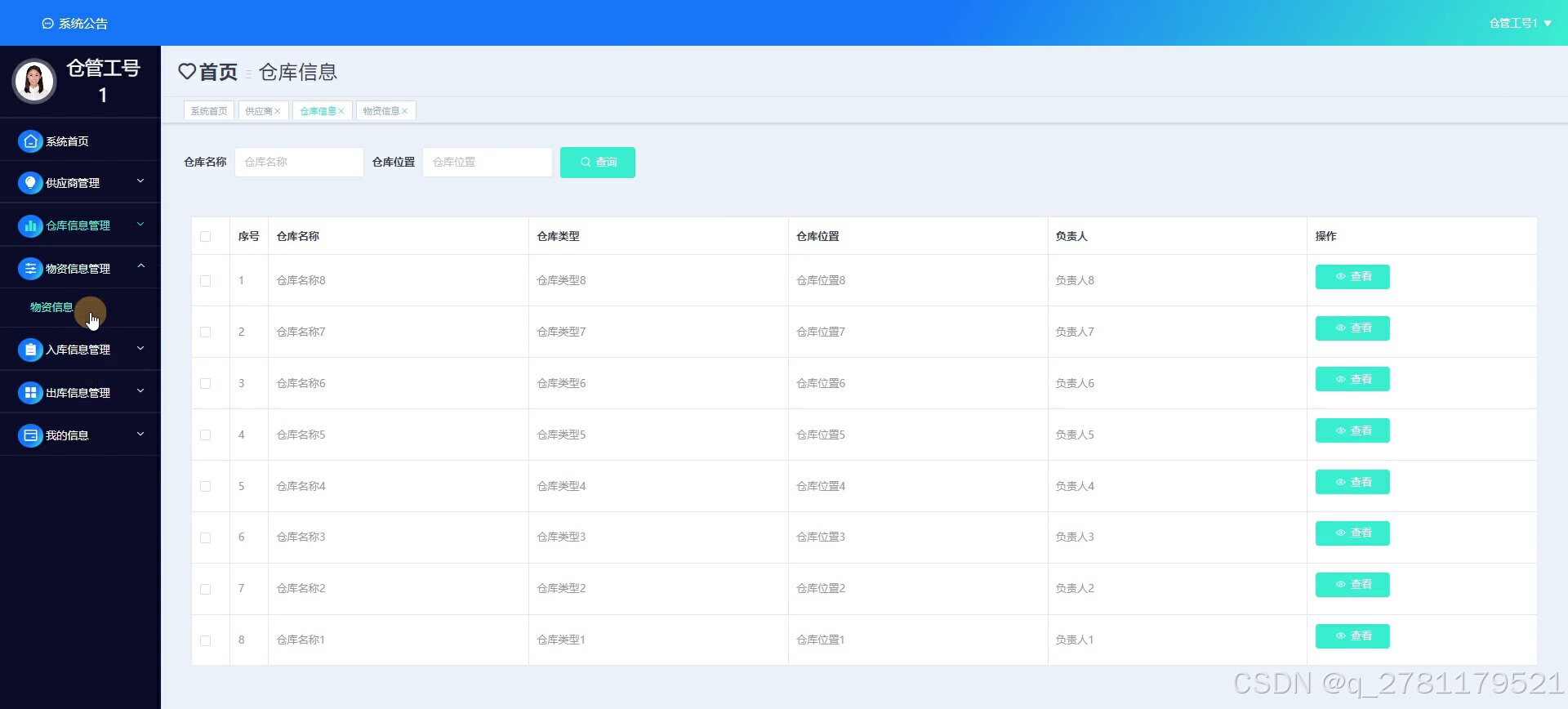Screen dimensions: 1568x709
Task: Click the 仓库位置 search input field
Action: pos(488,162)
